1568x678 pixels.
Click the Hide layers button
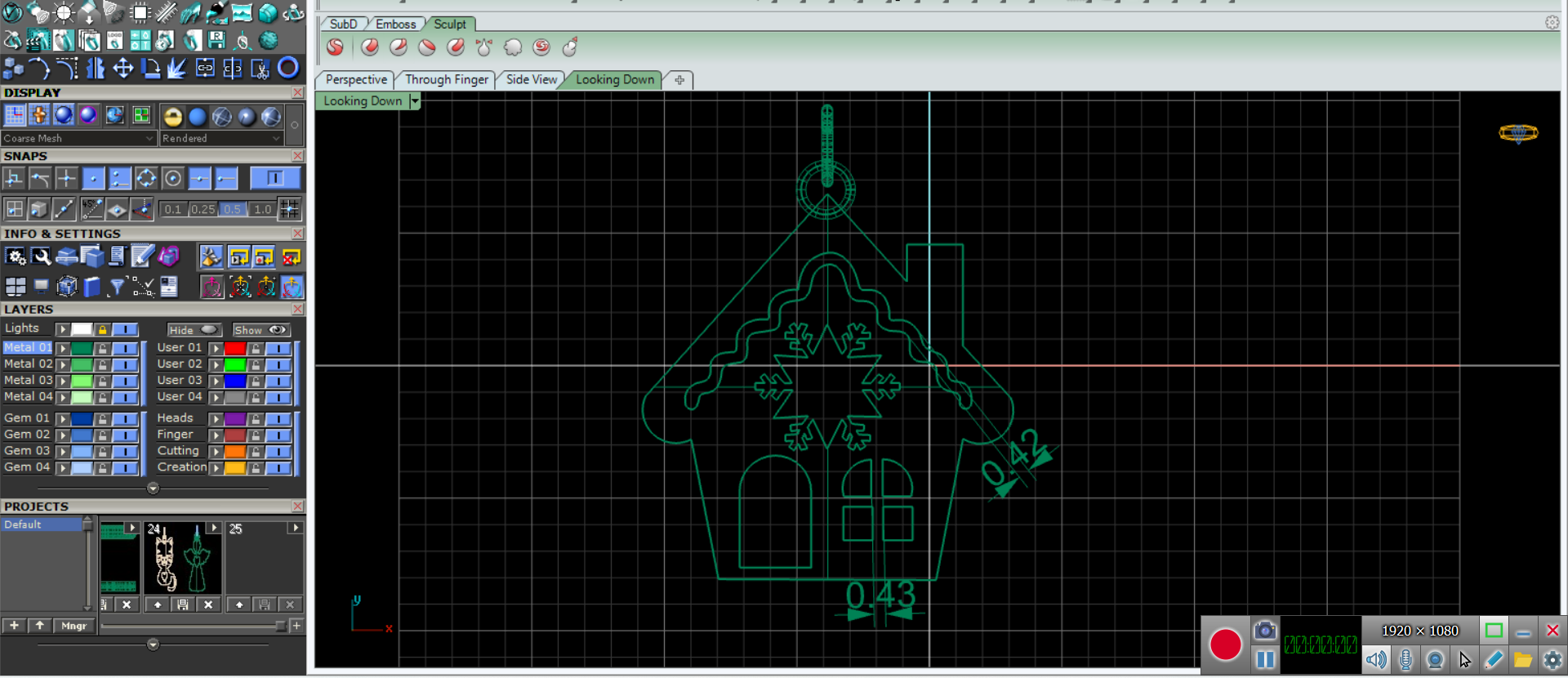pyautogui.click(x=194, y=330)
